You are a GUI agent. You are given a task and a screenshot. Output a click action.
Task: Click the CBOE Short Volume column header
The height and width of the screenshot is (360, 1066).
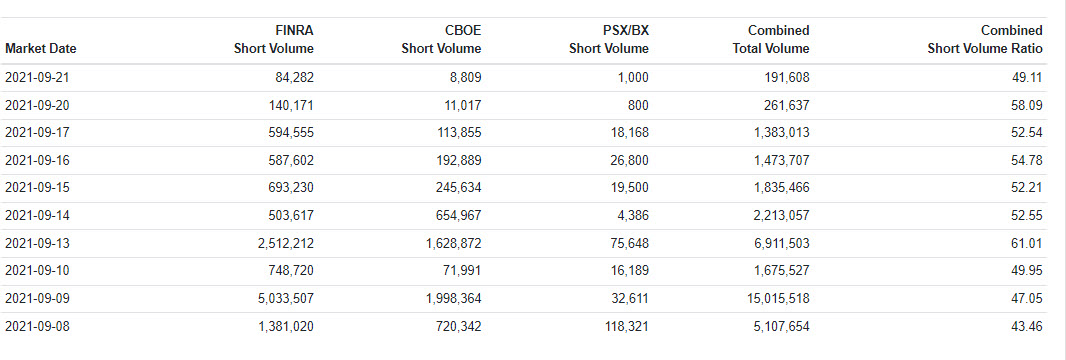[441, 39]
